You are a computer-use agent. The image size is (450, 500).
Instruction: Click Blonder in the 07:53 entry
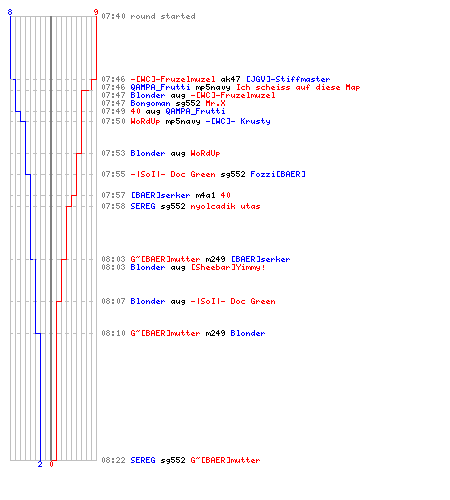[148, 153]
